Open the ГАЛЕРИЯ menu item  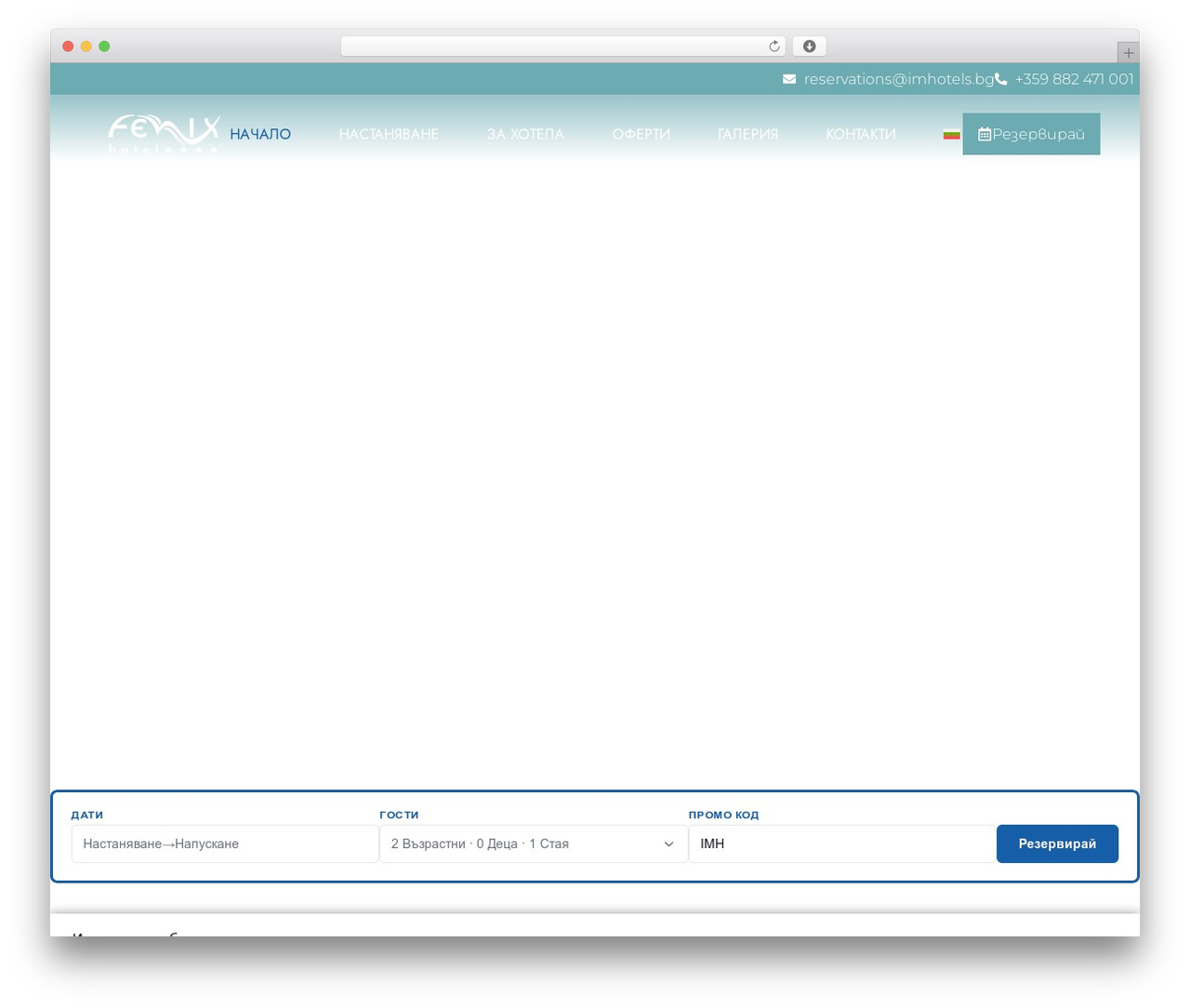[747, 134]
